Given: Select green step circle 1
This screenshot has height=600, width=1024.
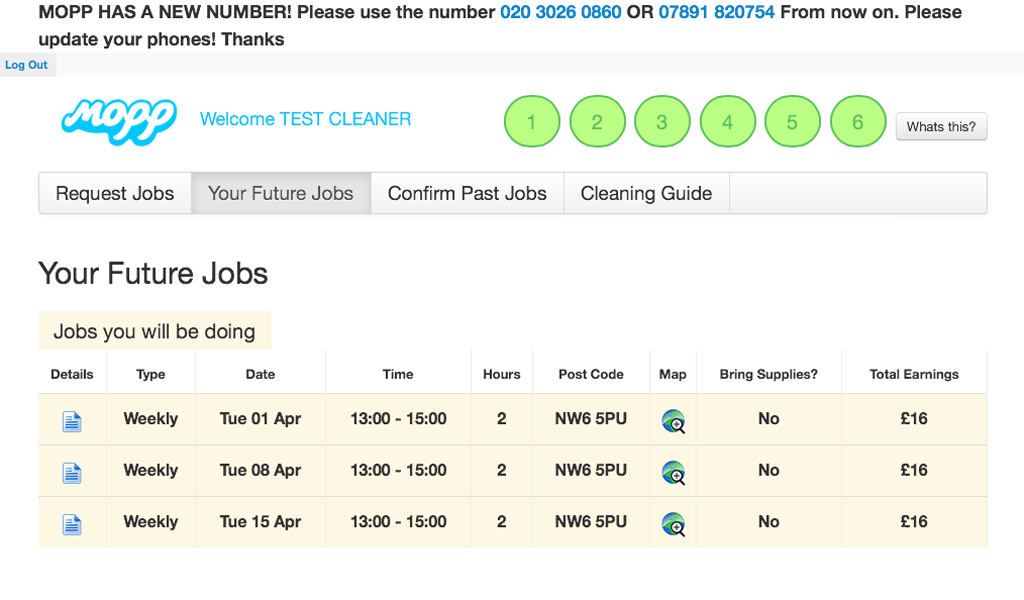Looking at the screenshot, I should (532, 121).
